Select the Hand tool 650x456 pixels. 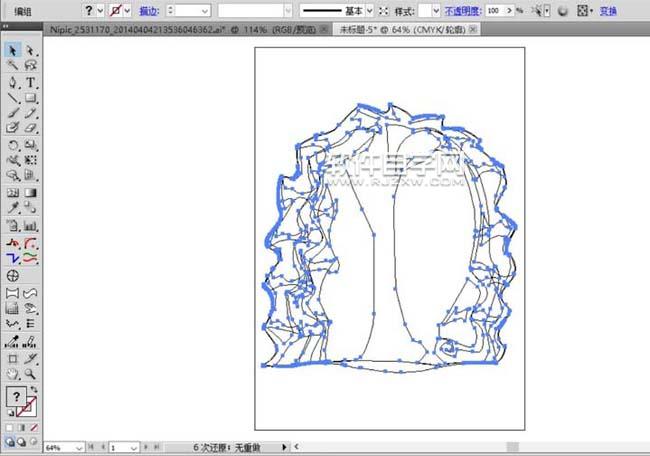[12, 374]
